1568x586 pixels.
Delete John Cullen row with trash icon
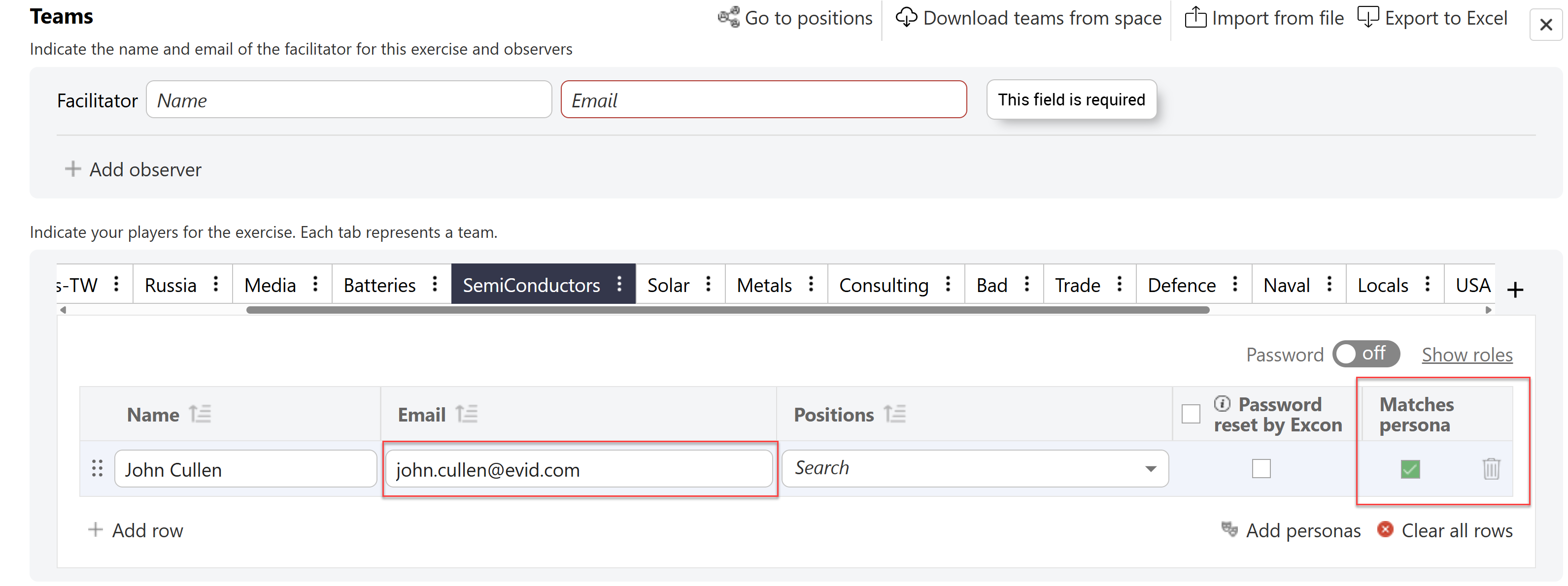[x=1491, y=469]
